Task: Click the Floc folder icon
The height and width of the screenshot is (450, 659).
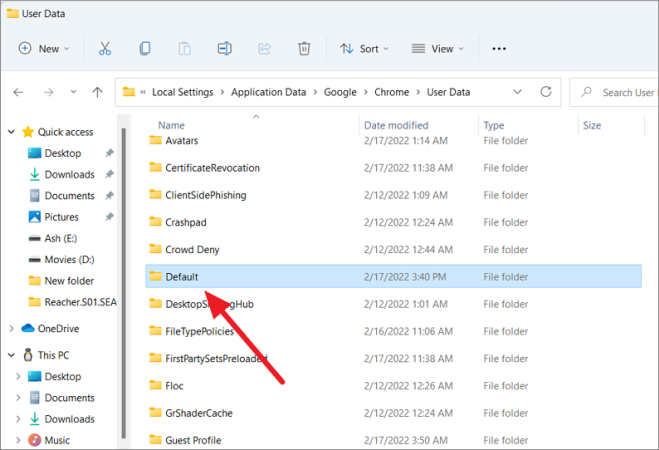Action: coord(156,385)
